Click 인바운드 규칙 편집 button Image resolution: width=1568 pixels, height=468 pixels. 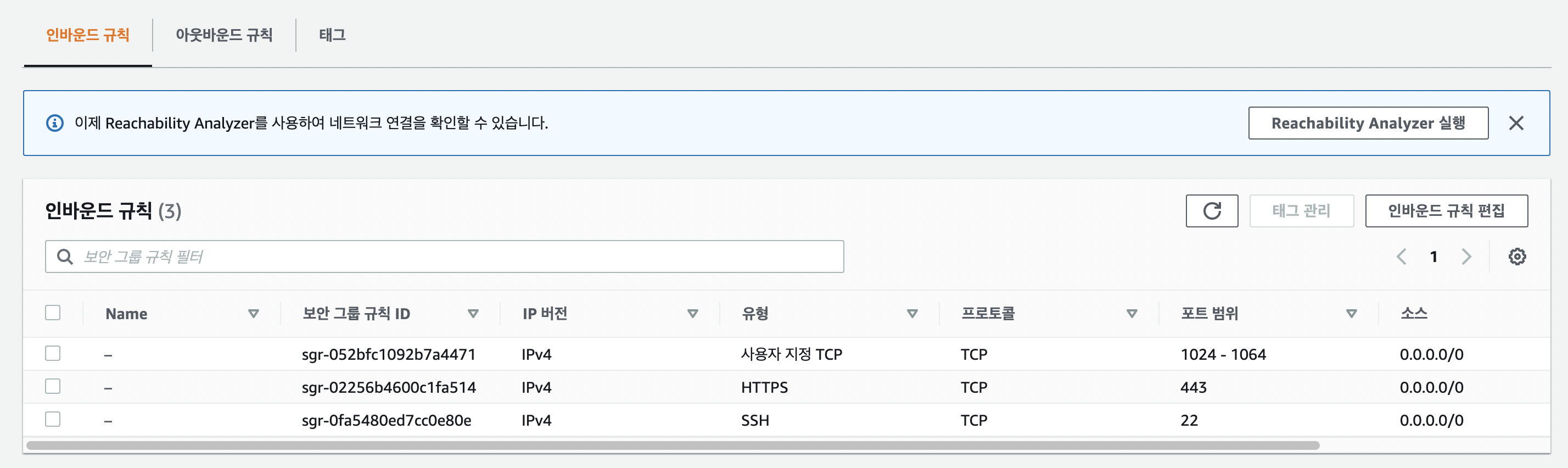click(1446, 211)
